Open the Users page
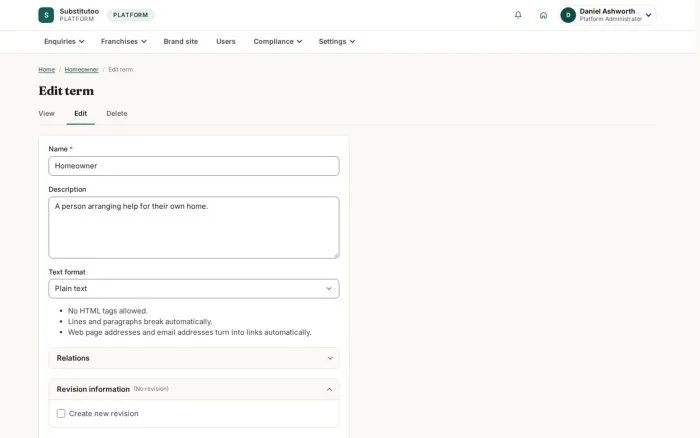This screenshot has height=438, width=700. pyautogui.click(x=225, y=42)
